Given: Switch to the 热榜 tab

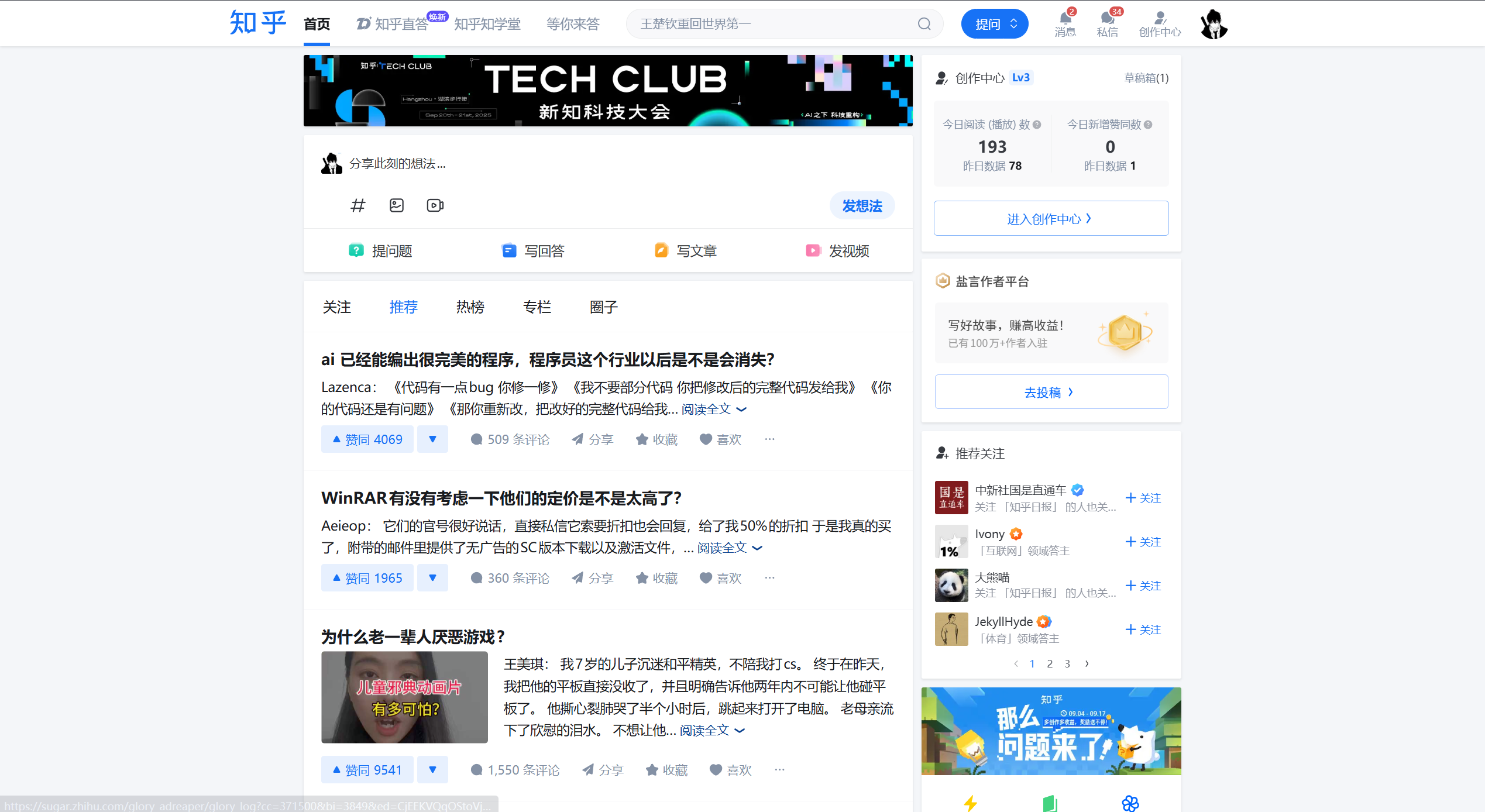Looking at the screenshot, I should [x=470, y=307].
